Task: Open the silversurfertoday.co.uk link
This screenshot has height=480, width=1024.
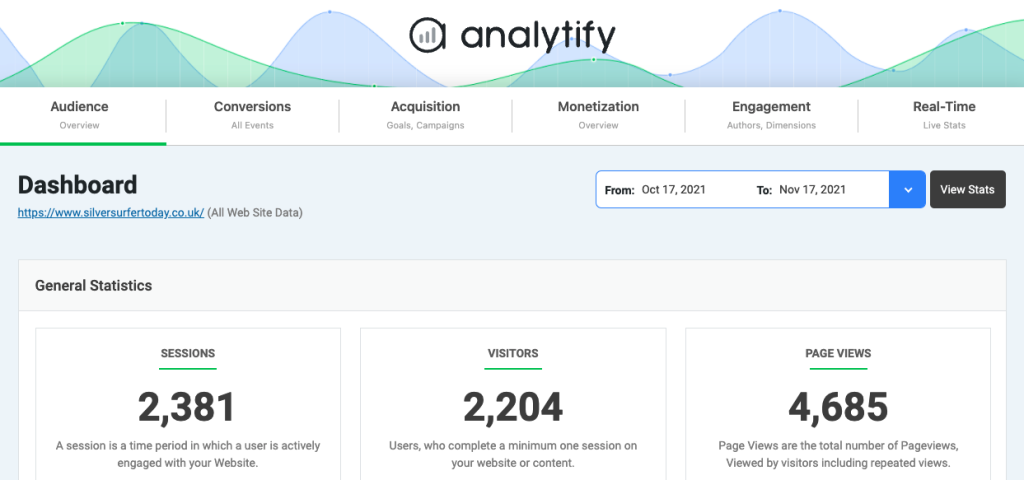Action: coord(111,212)
